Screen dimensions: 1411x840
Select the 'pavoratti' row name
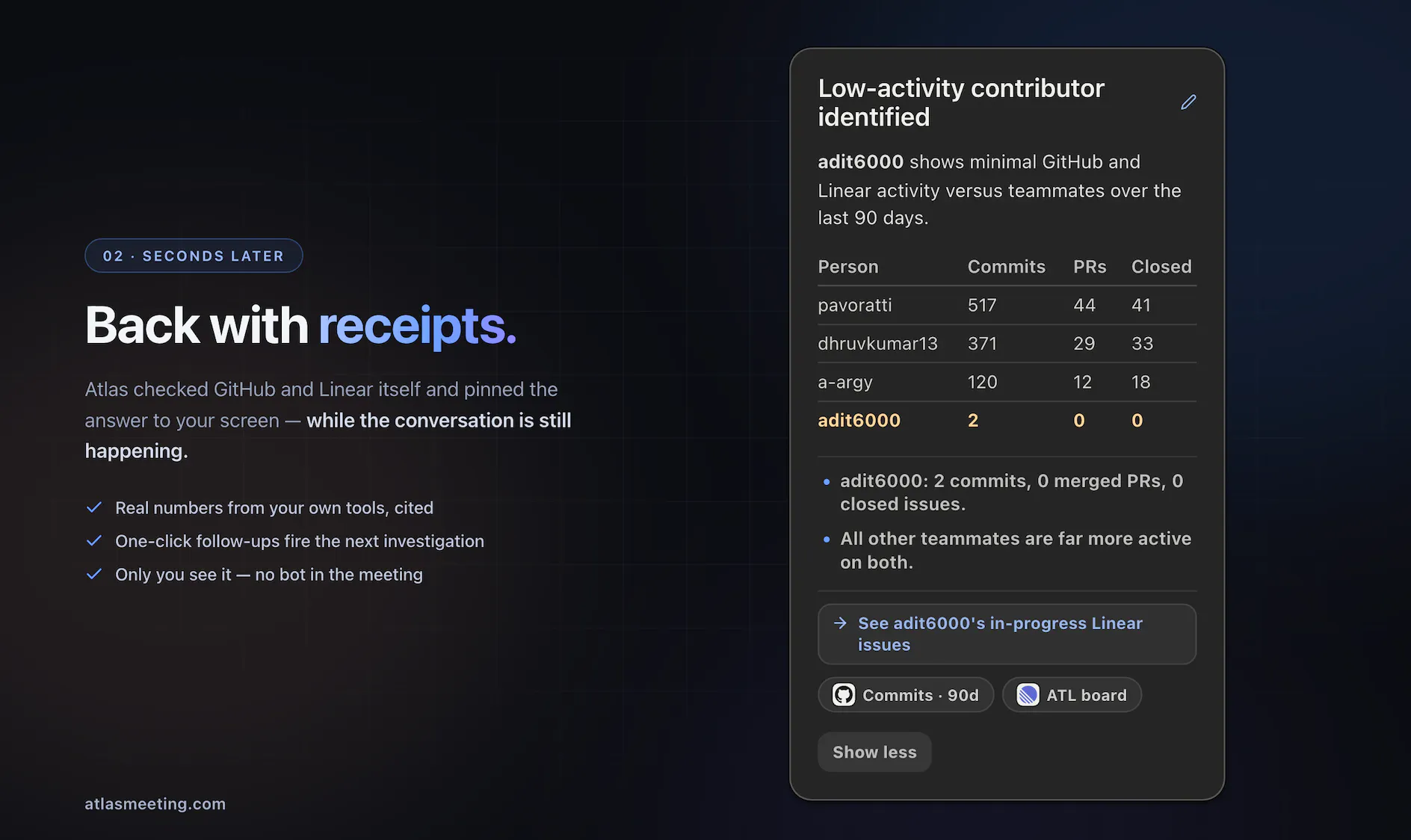pos(855,305)
